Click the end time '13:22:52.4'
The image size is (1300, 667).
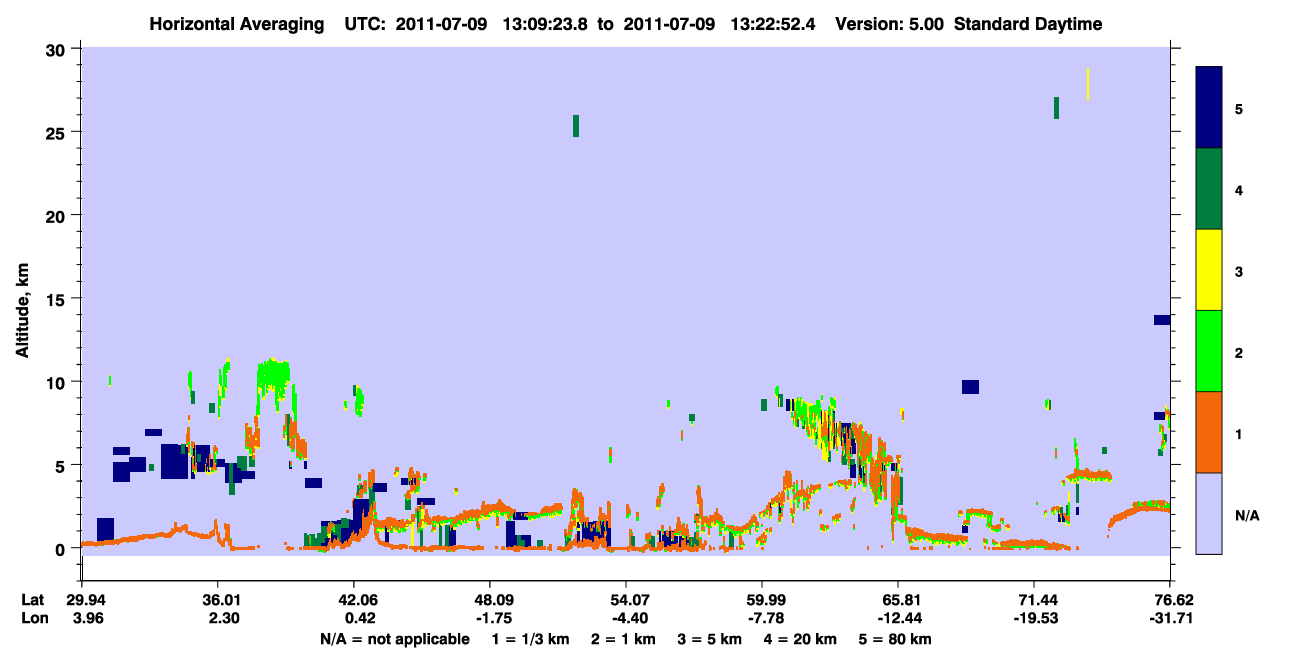point(774,24)
